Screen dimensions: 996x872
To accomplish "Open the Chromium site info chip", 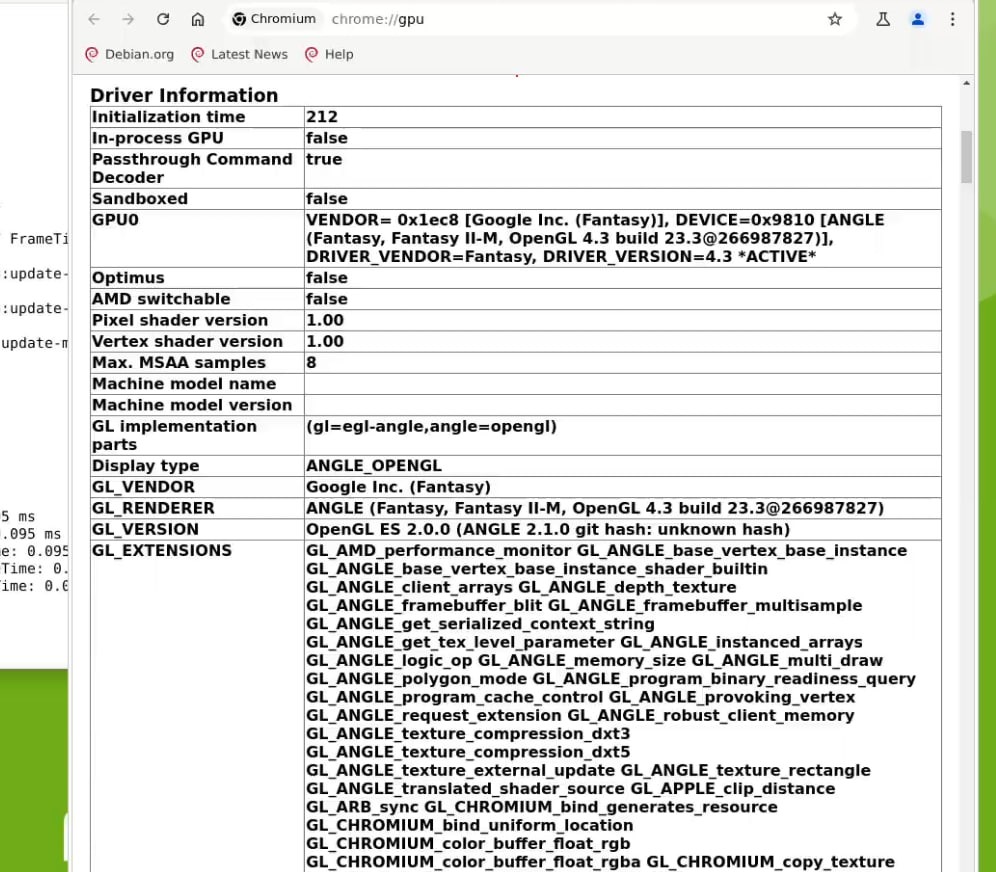I will pyautogui.click(x=274, y=19).
